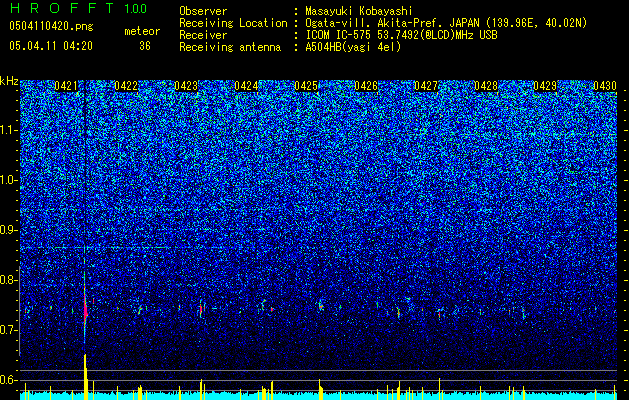Click the date stamp 05.04.11 04:20
The image size is (629, 400).
[x=51, y=46]
